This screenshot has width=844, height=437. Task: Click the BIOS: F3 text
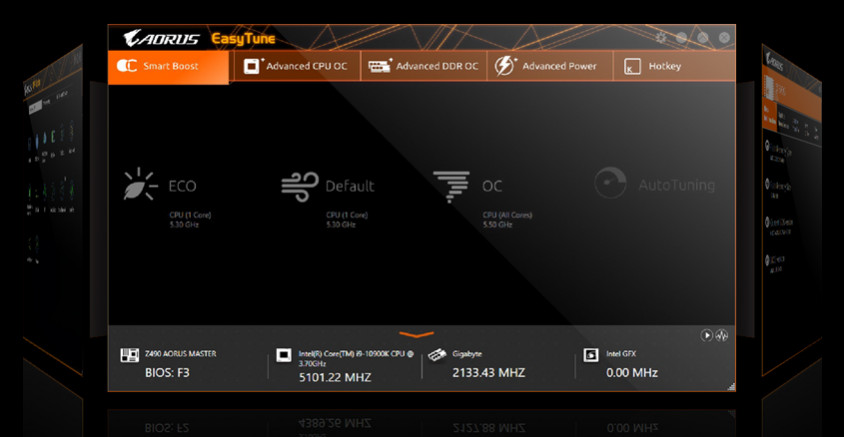tap(167, 372)
